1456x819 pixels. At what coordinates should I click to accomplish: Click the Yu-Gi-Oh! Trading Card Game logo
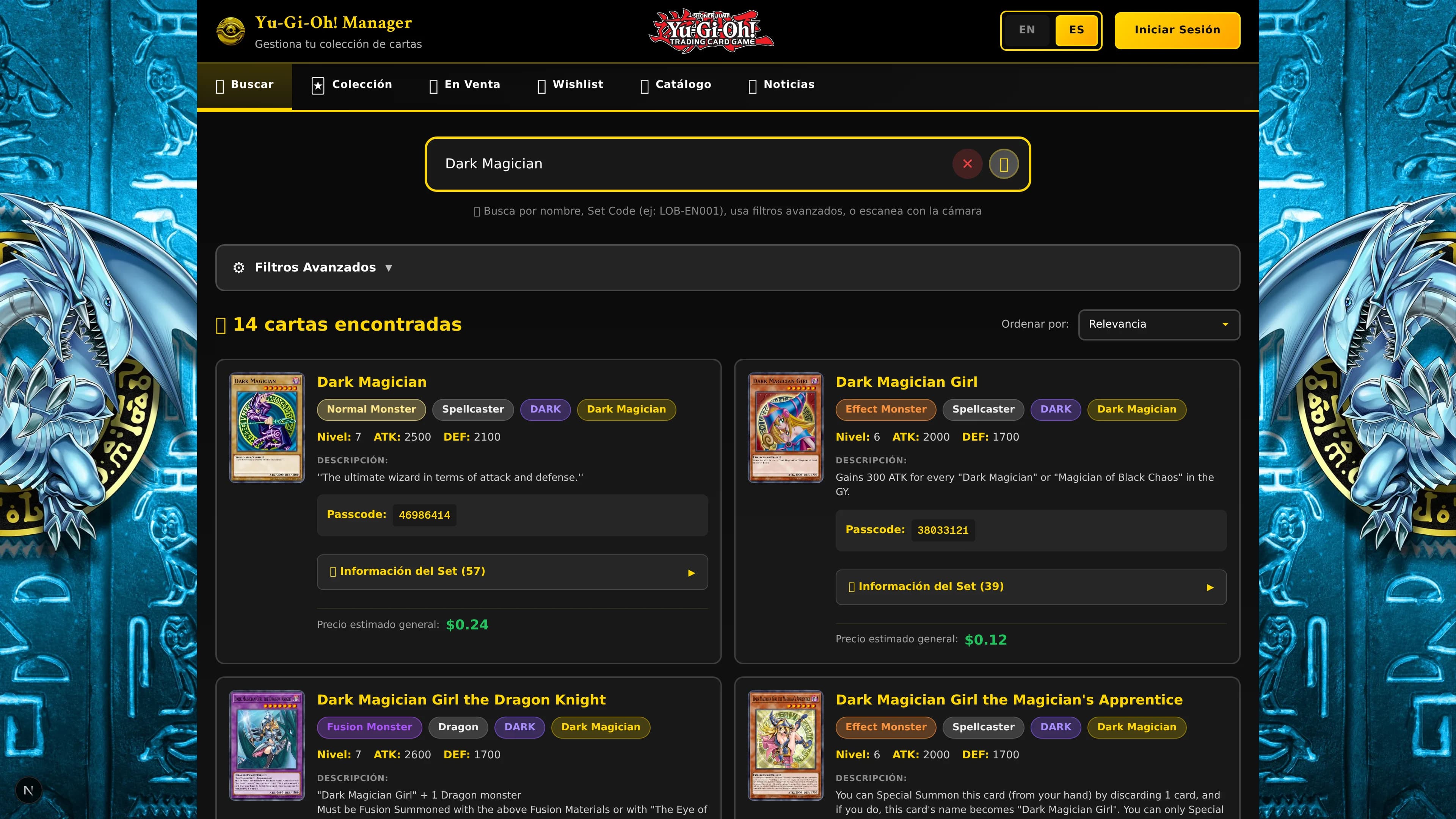pyautogui.click(x=711, y=30)
